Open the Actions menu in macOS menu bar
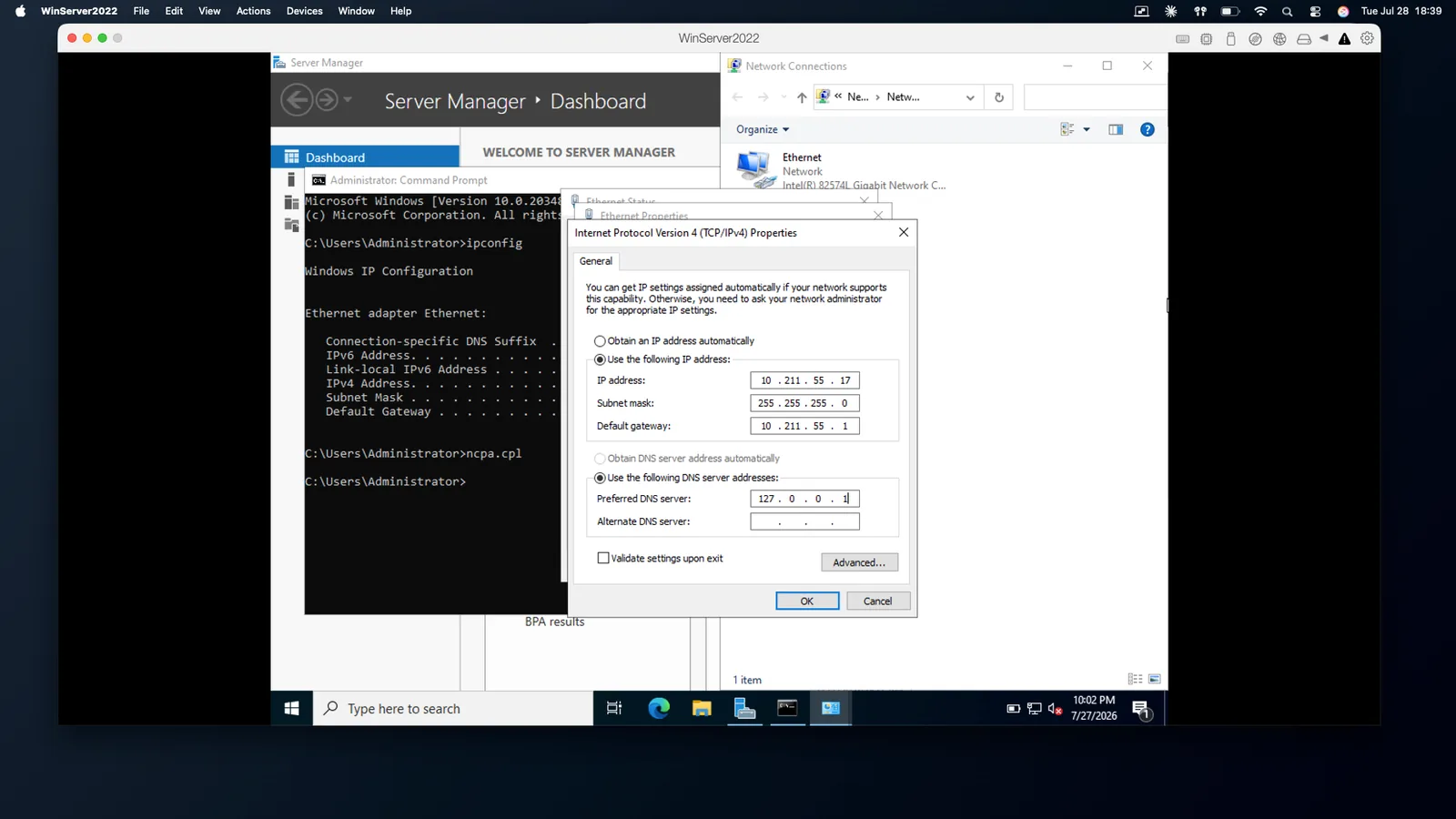The width and height of the screenshot is (1456, 819). [x=253, y=11]
